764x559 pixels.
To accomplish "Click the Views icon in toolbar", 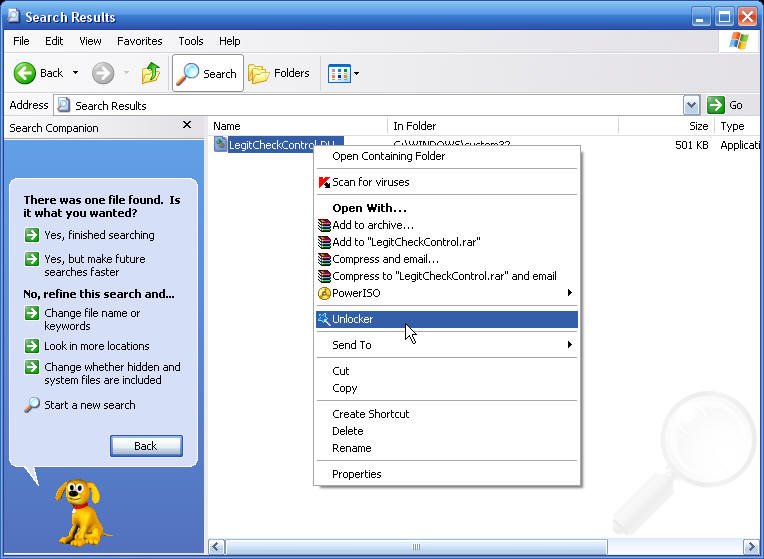I will tap(339, 74).
